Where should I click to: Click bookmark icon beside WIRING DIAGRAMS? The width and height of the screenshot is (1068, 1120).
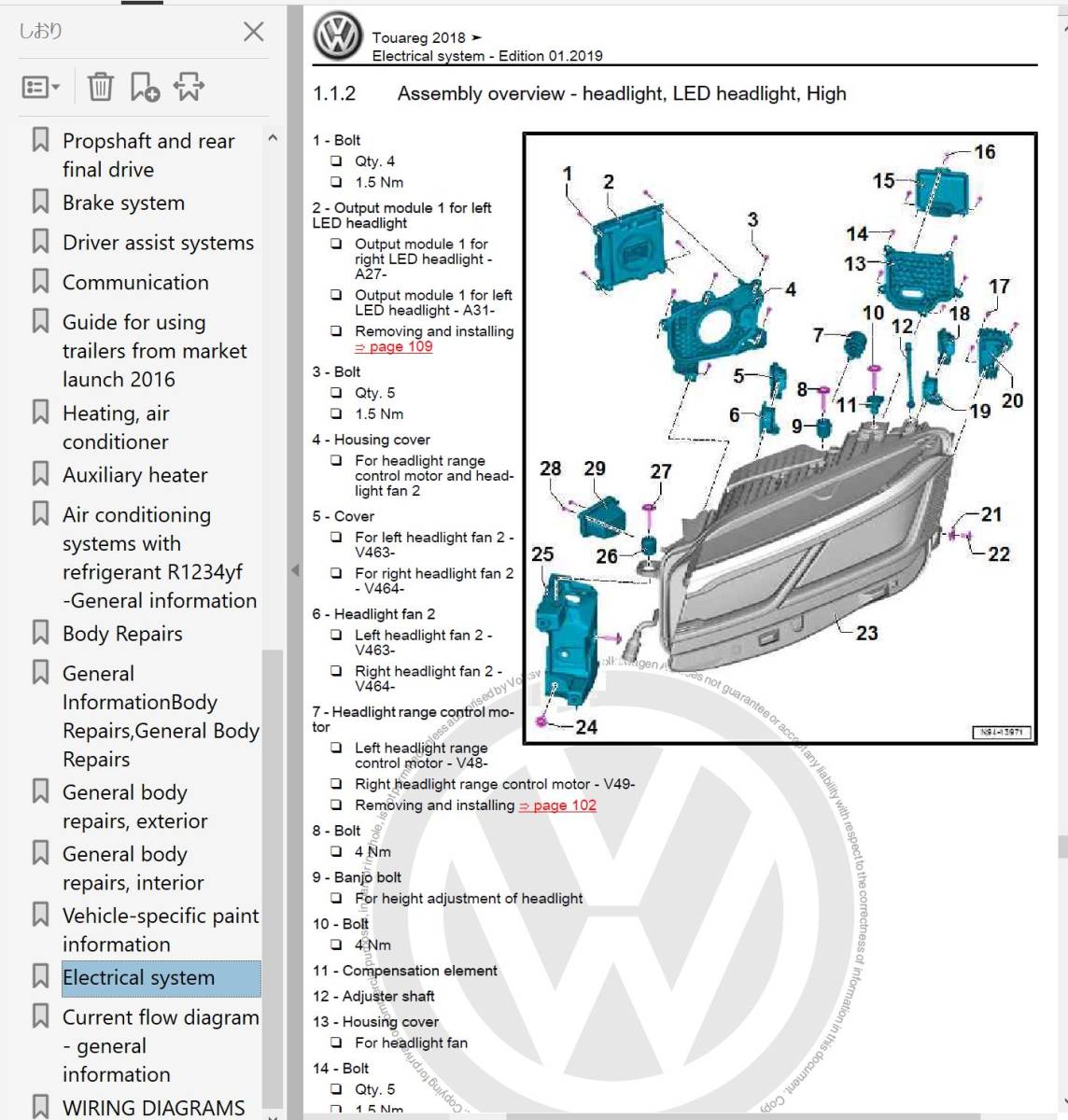tap(40, 1107)
